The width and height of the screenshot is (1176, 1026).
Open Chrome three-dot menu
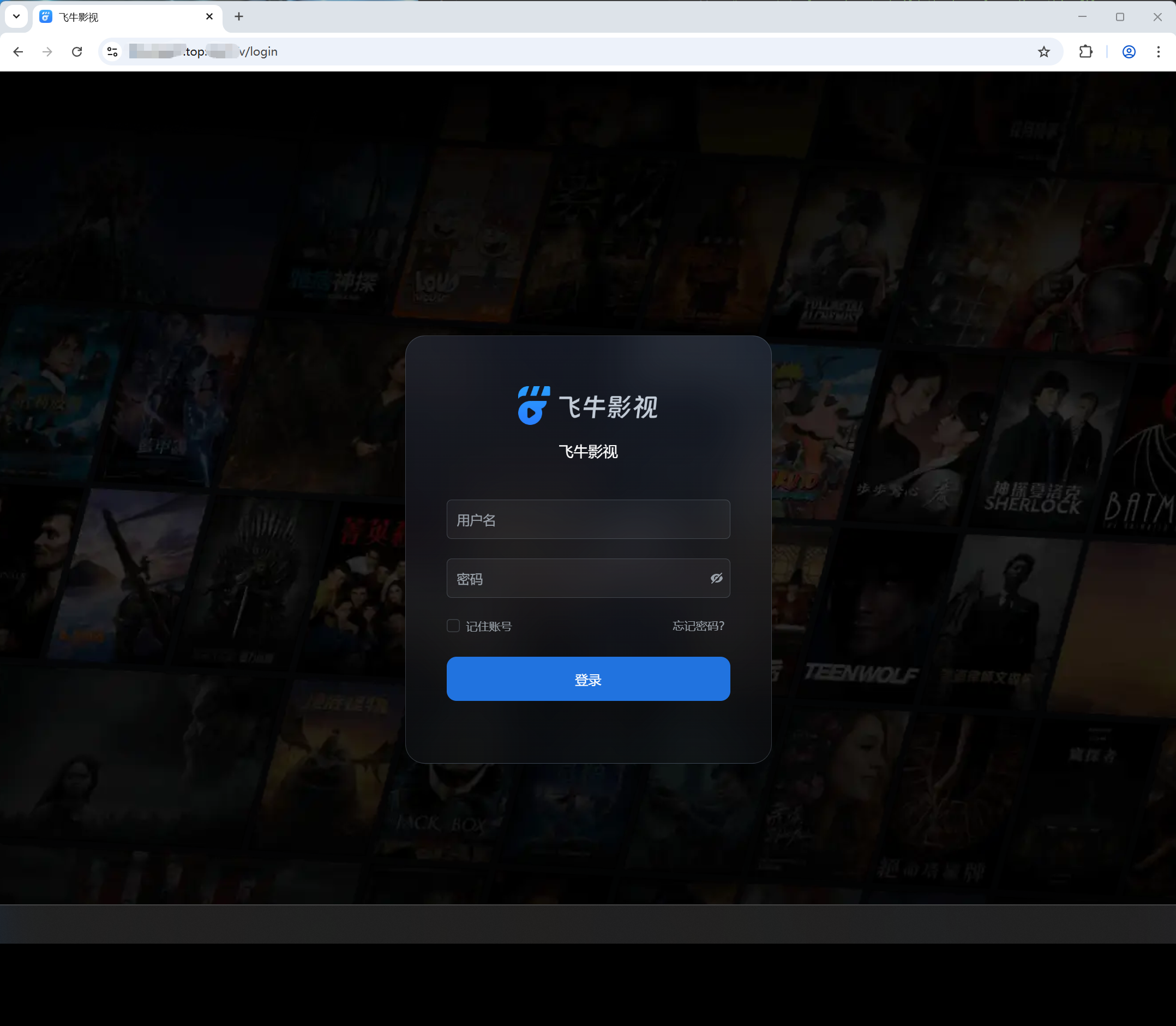click(1158, 52)
